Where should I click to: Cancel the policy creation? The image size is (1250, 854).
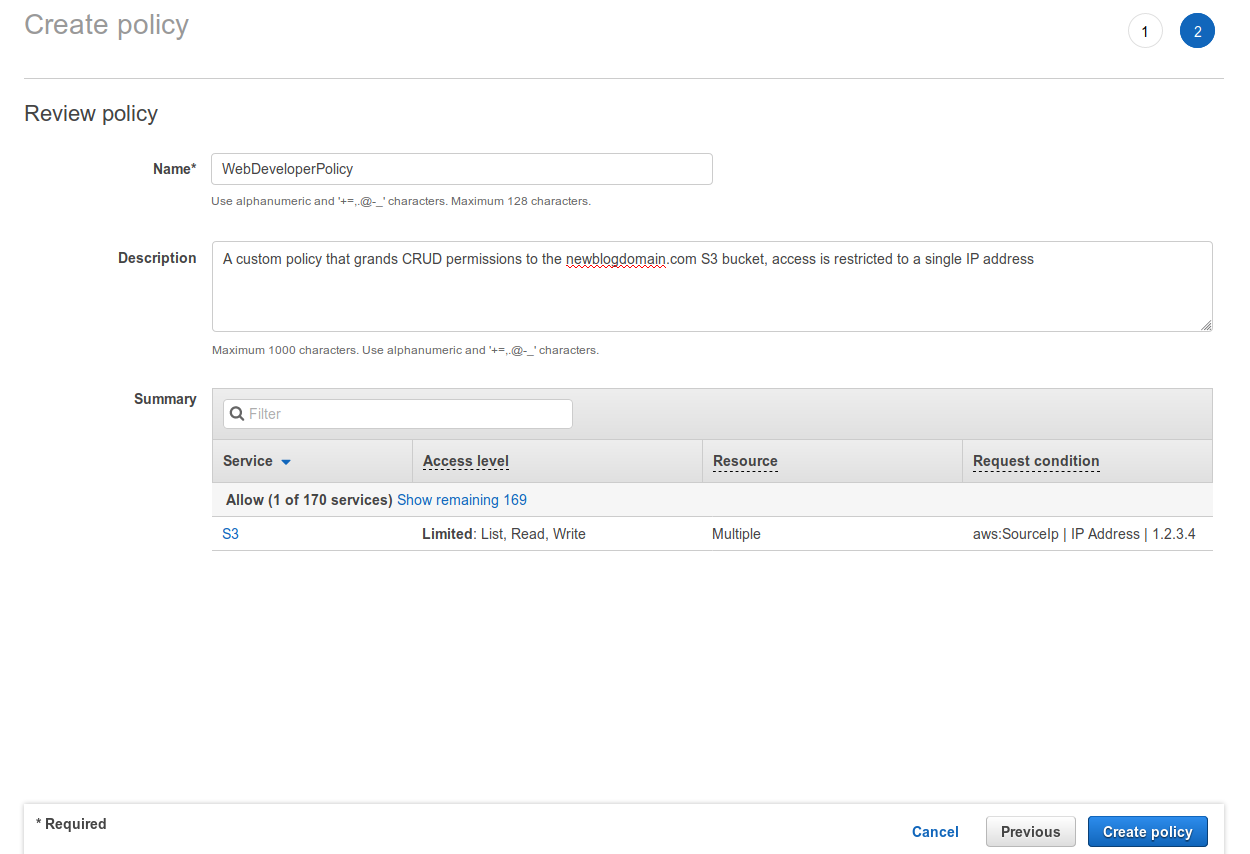(935, 832)
